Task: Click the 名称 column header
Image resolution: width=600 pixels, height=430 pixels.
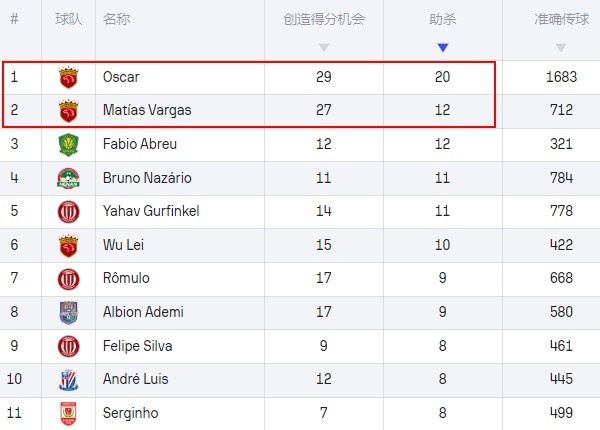Action: point(116,19)
